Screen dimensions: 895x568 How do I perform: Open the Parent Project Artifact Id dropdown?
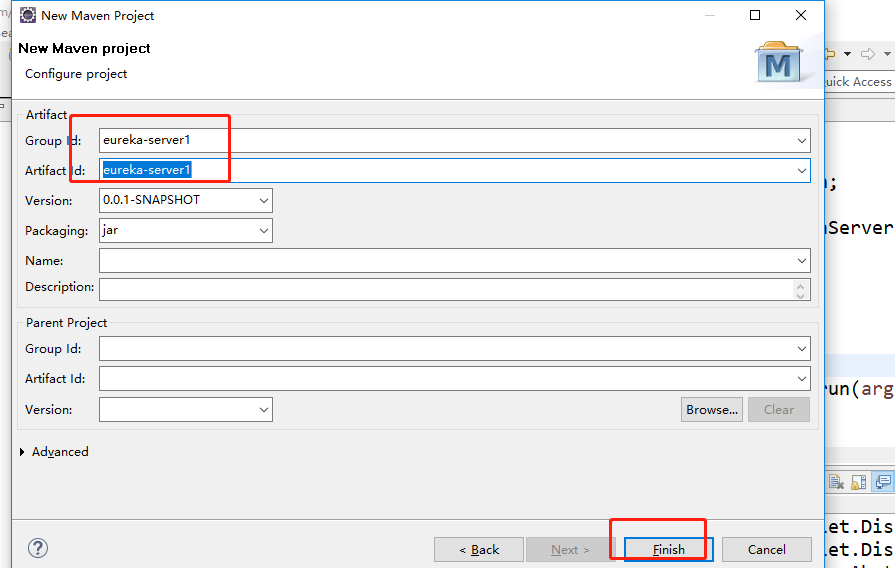(801, 378)
